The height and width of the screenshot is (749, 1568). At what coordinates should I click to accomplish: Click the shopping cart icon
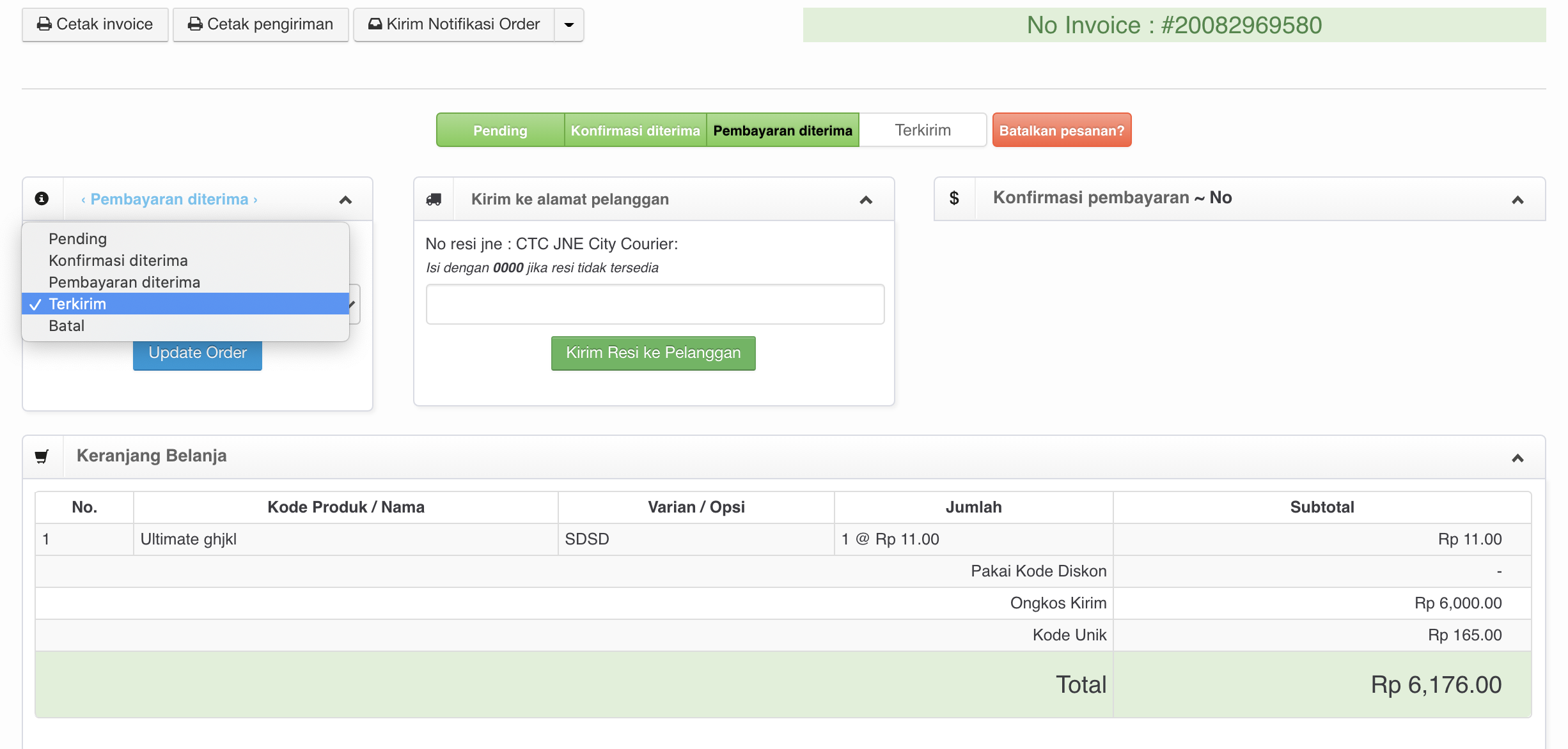tap(42, 456)
